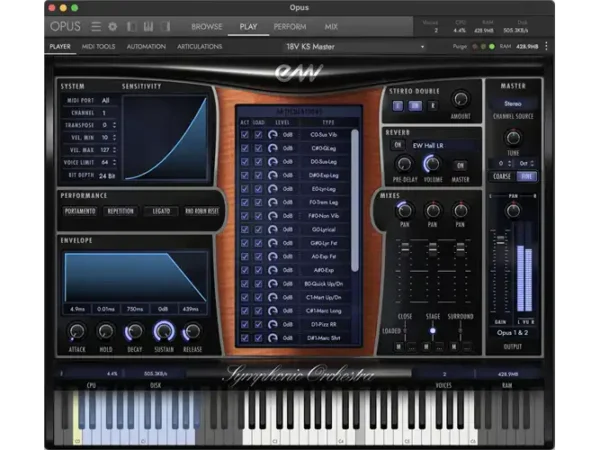600x450 pixels.
Task: Adjust level knob for G0-Lyrical
Action: 272,230
